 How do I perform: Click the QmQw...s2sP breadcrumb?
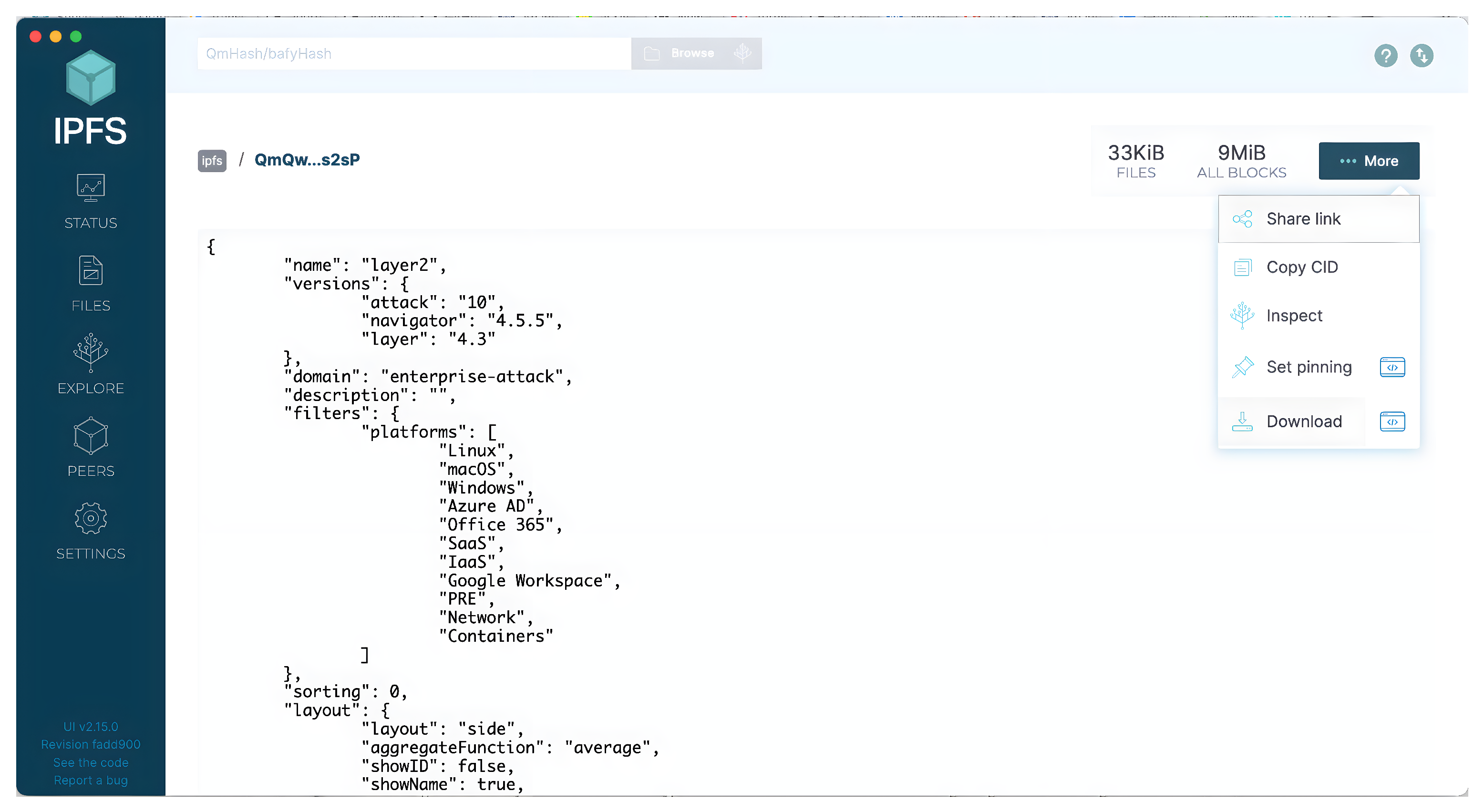[x=307, y=160]
